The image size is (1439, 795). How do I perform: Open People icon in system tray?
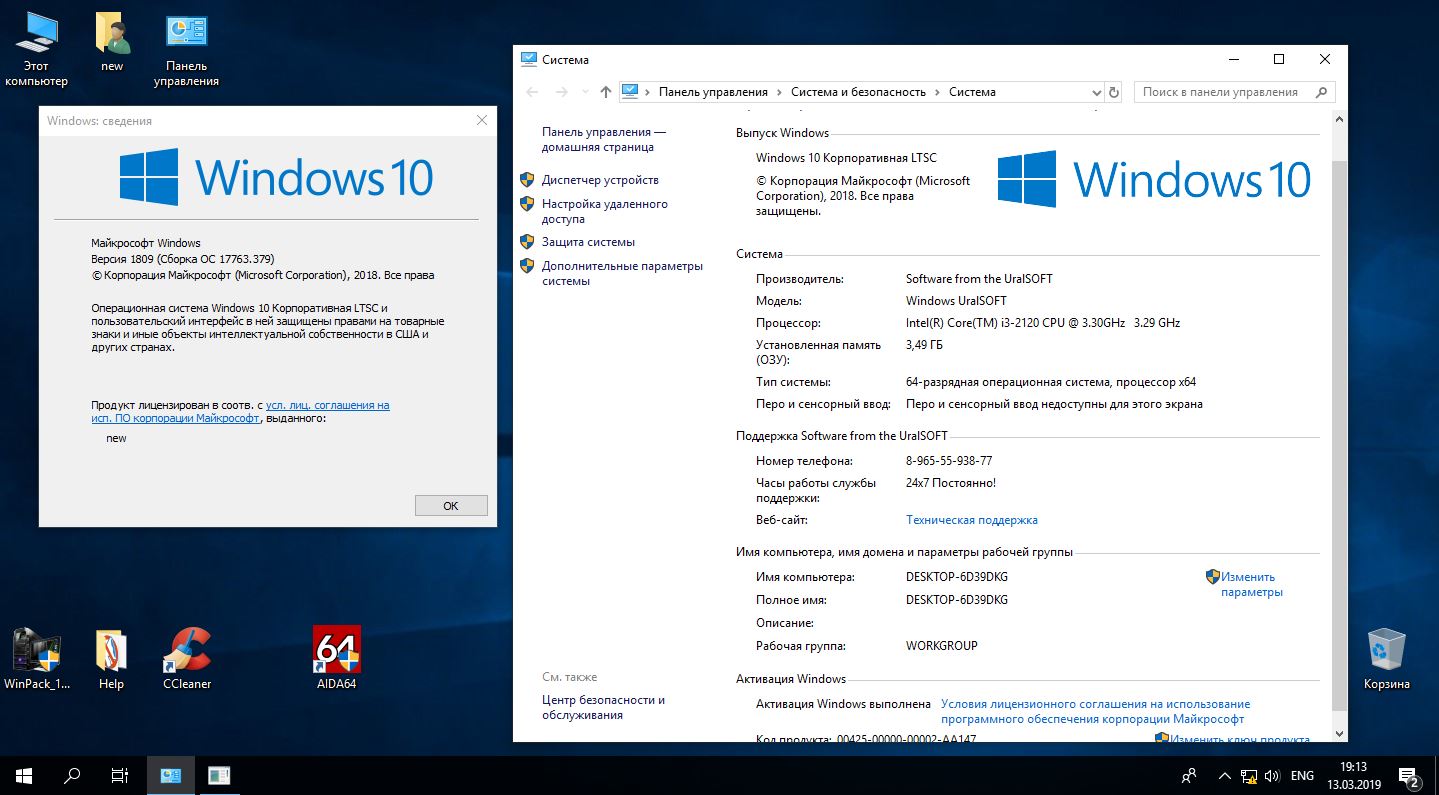point(1189,775)
